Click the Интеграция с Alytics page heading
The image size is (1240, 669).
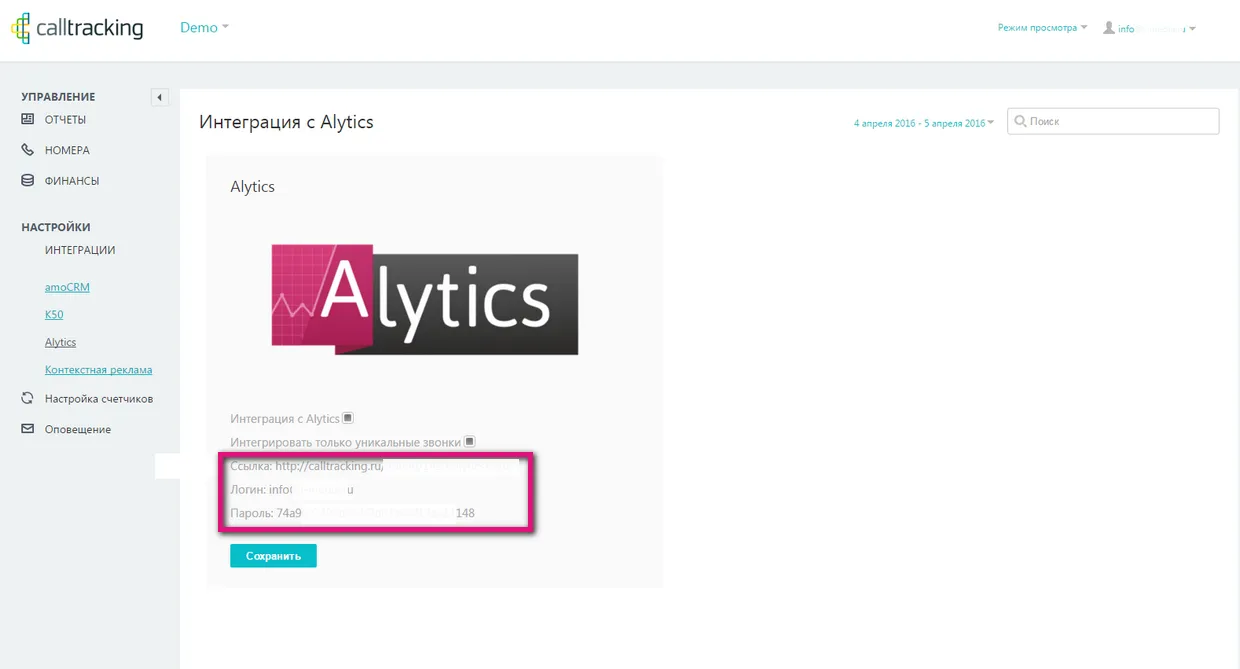[x=286, y=122]
